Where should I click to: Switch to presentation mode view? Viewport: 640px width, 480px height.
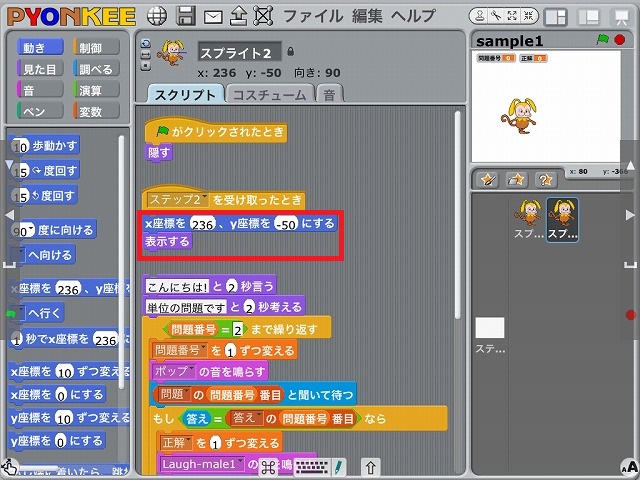click(620, 16)
